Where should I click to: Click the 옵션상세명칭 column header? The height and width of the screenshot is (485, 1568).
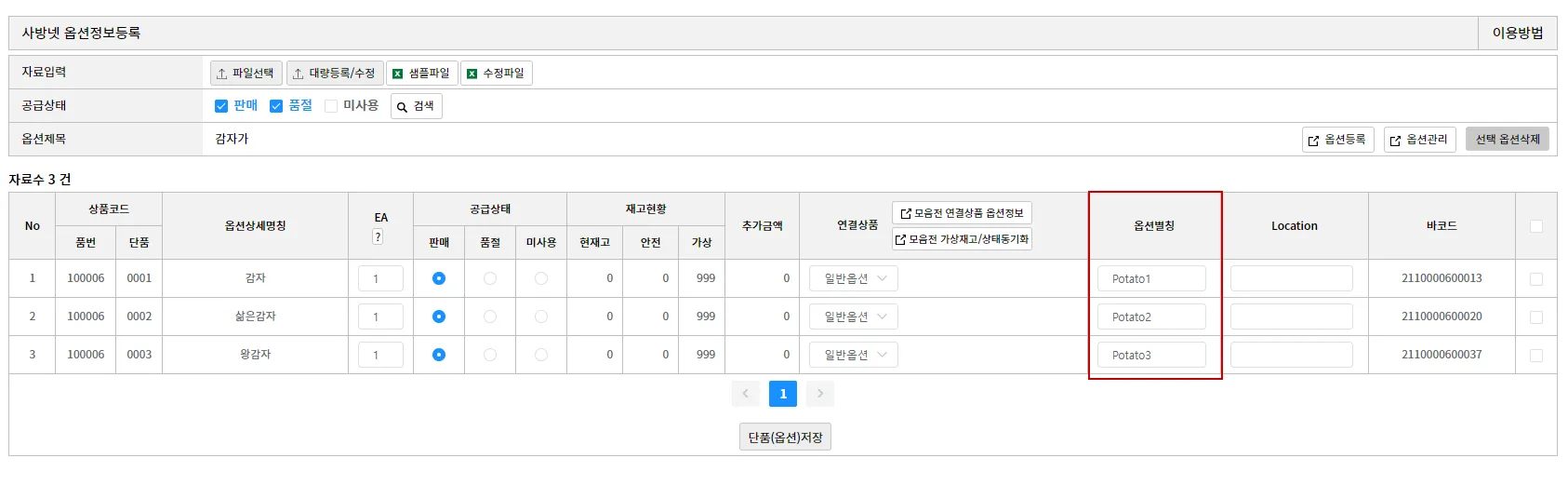pos(255,226)
